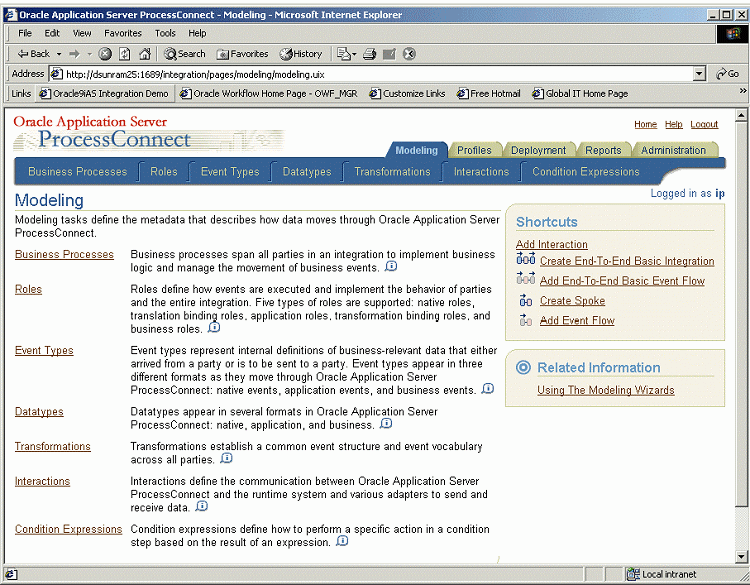
Task: Open the File menu
Action: tap(25, 33)
